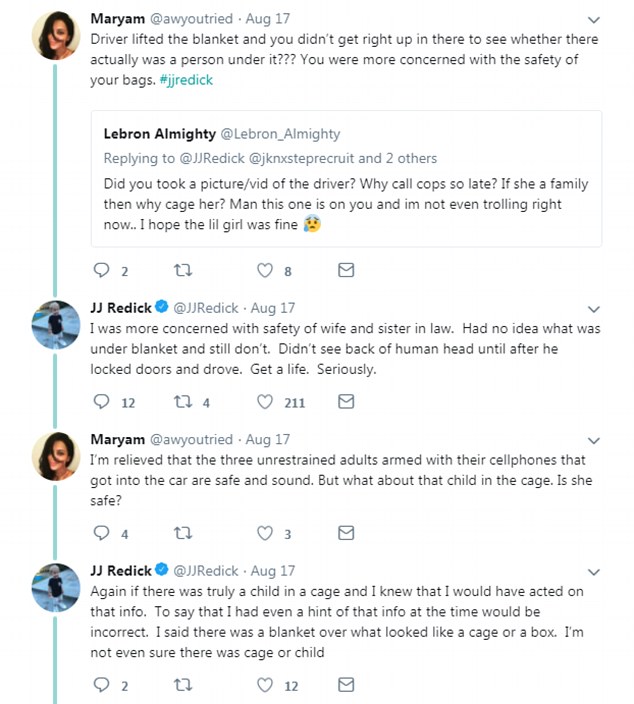The height and width of the screenshot is (704, 634).
Task: Like Maryam's tweet with 3 likes
Action: pos(265,533)
